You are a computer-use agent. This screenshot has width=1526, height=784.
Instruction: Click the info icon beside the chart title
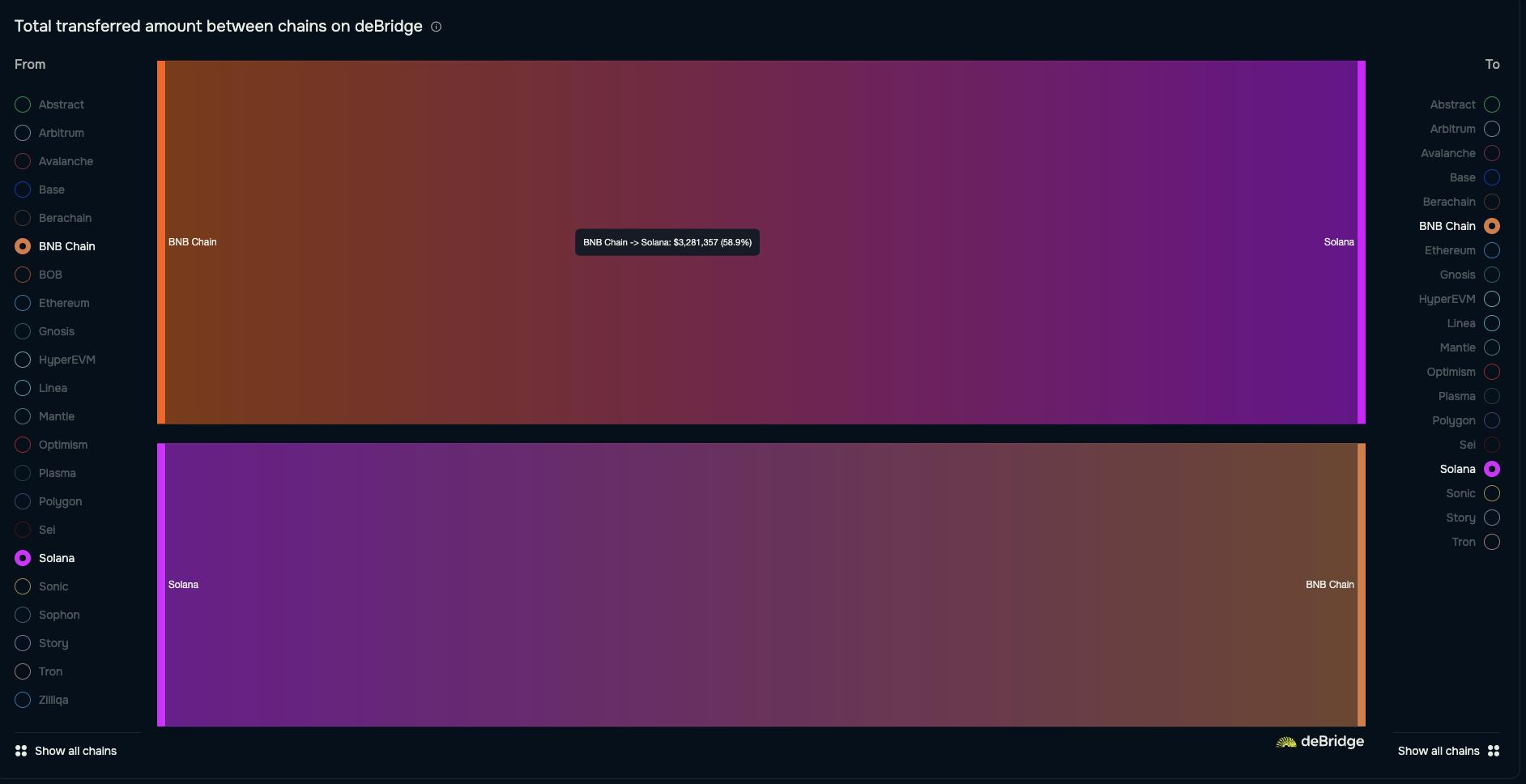436,27
